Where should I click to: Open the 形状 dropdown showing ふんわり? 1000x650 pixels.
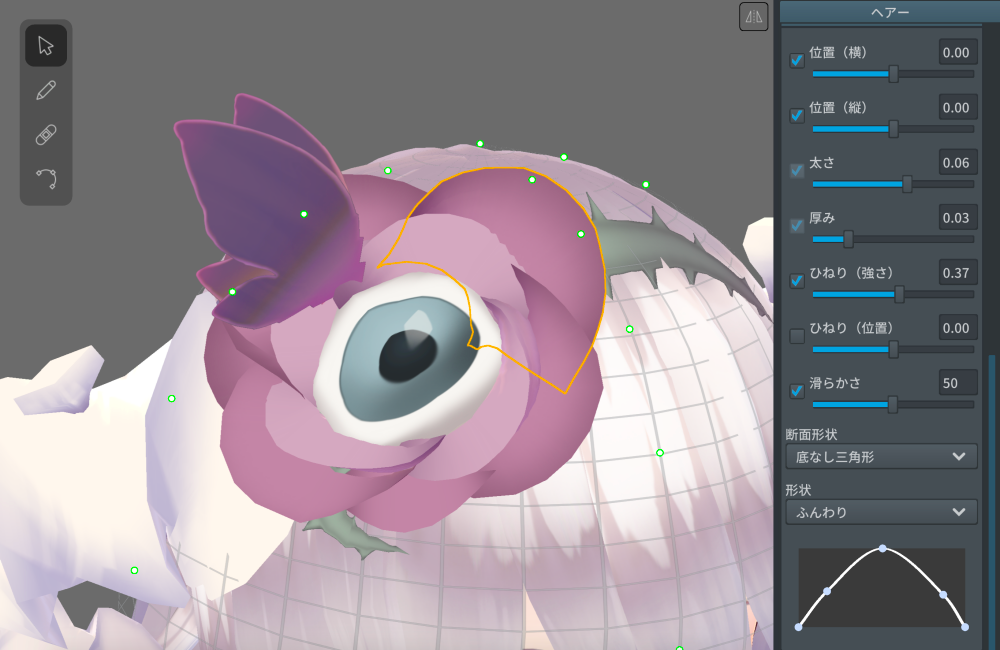click(881, 512)
